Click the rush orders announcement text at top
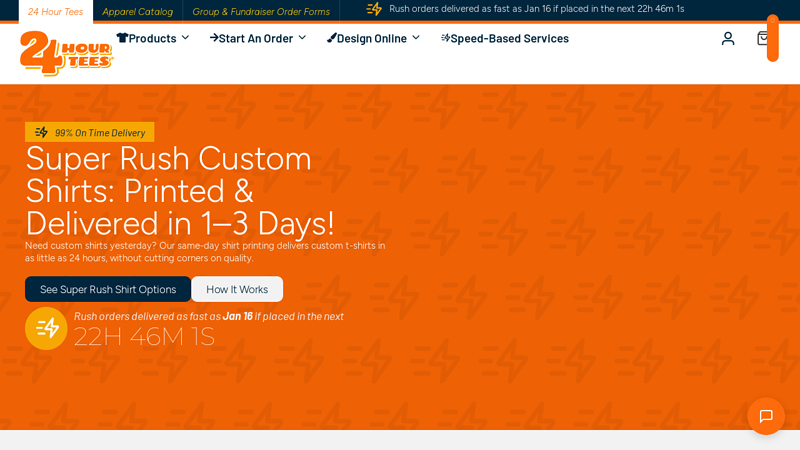Viewport: 800px width, 450px height. tap(537, 9)
